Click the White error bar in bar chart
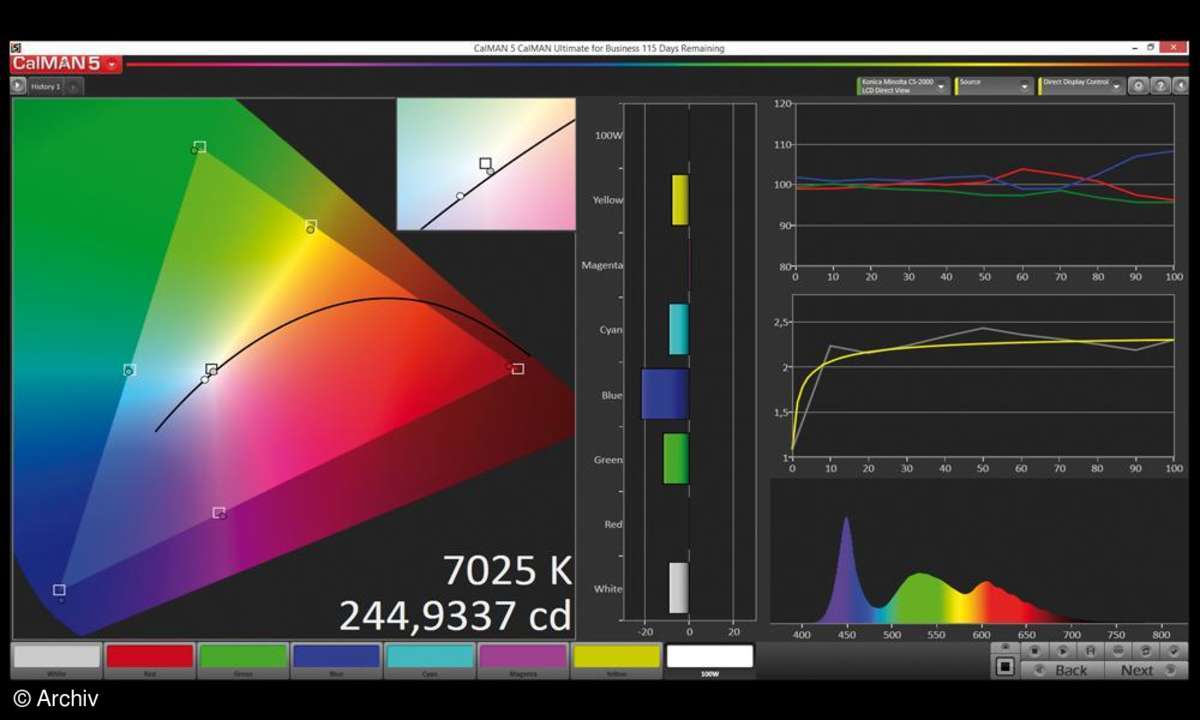This screenshot has width=1200, height=720. (x=679, y=588)
